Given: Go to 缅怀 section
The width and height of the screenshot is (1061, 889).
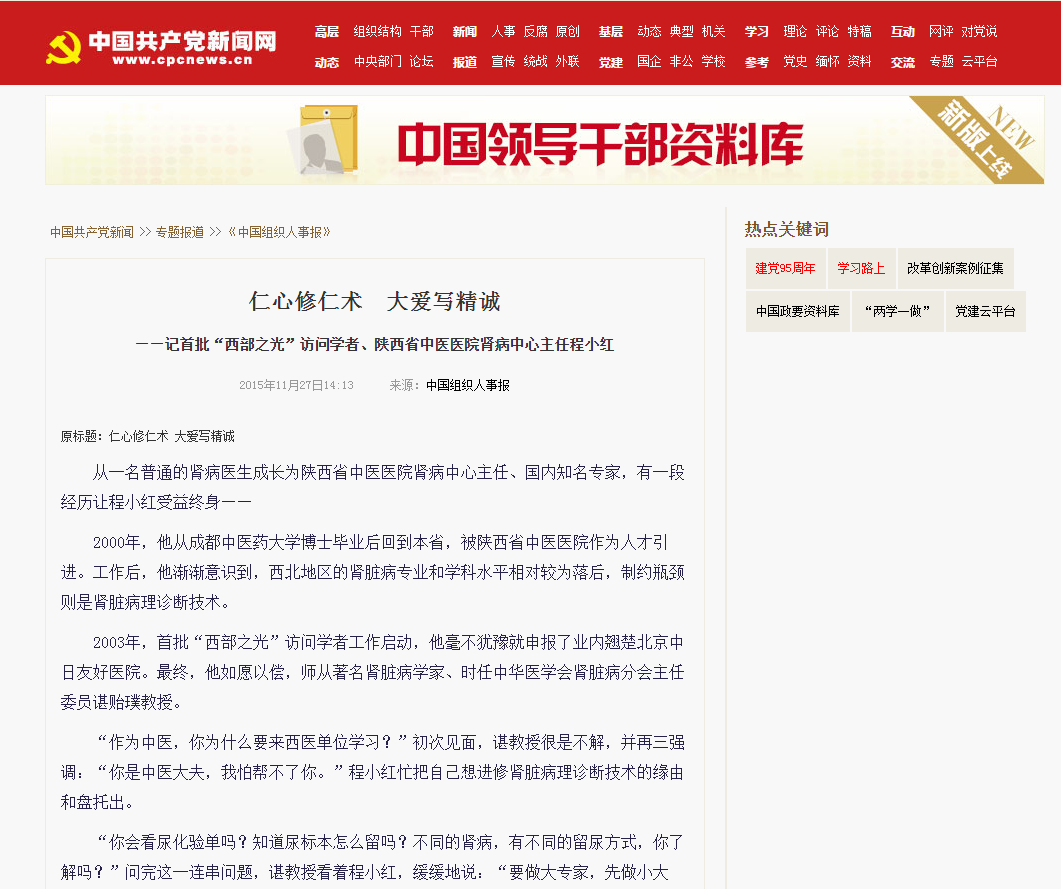Looking at the screenshot, I should click(828, 62).
